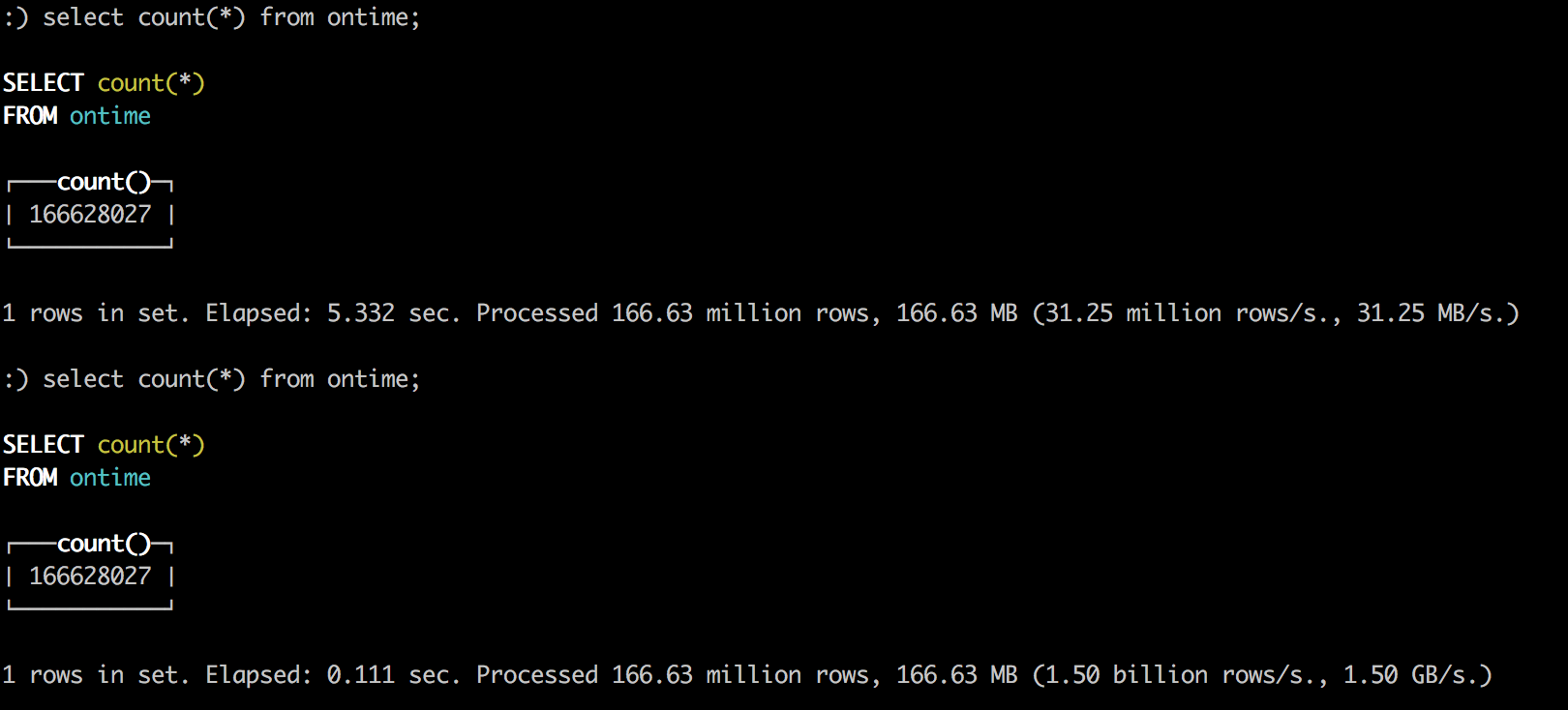This screenshot has width=1568, height=710.
Task: Click 166628027 in the first result table
Action: tap(90, 215)
